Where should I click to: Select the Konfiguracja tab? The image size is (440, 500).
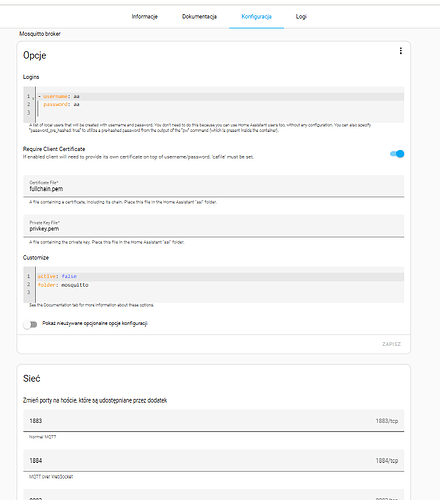click(x=256, y=17)
